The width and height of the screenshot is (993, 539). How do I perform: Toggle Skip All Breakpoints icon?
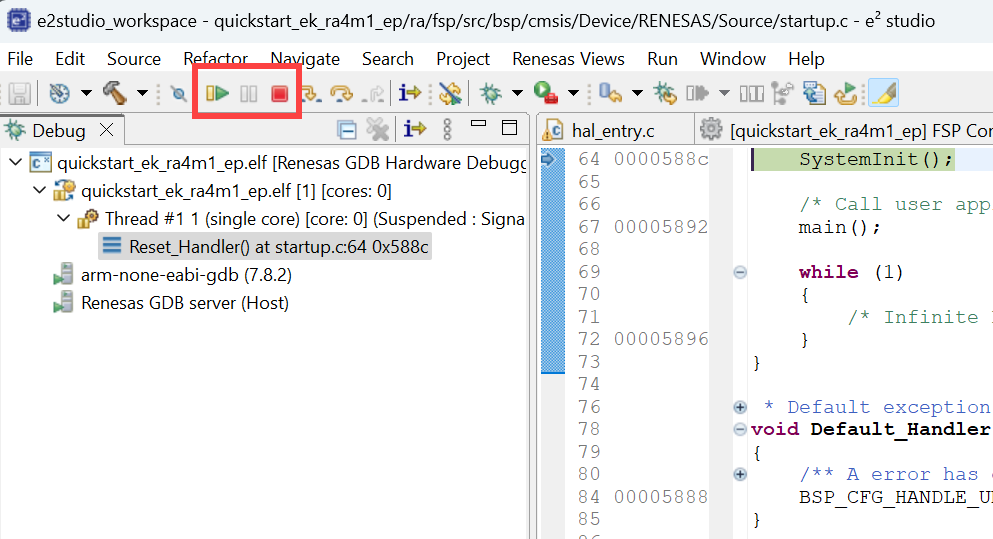(x=179, y=94)
